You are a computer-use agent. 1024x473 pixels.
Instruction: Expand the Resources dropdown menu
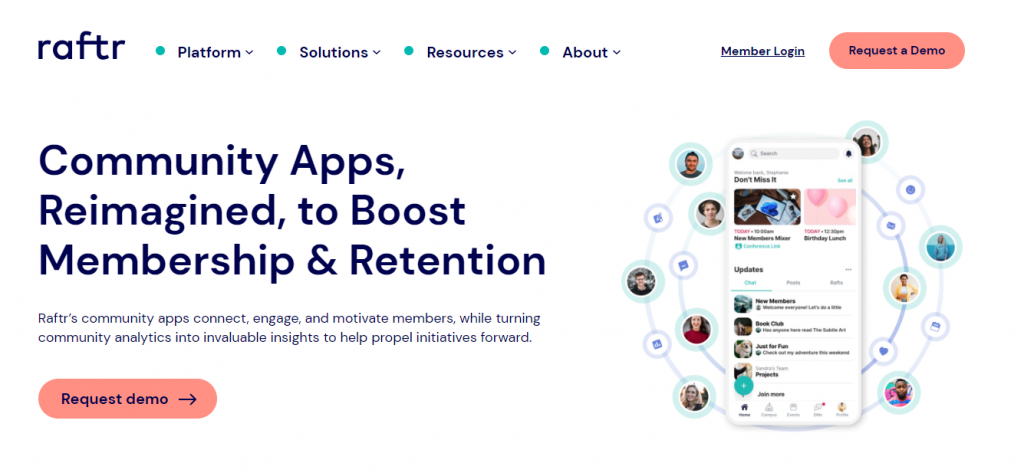[471, 52]
